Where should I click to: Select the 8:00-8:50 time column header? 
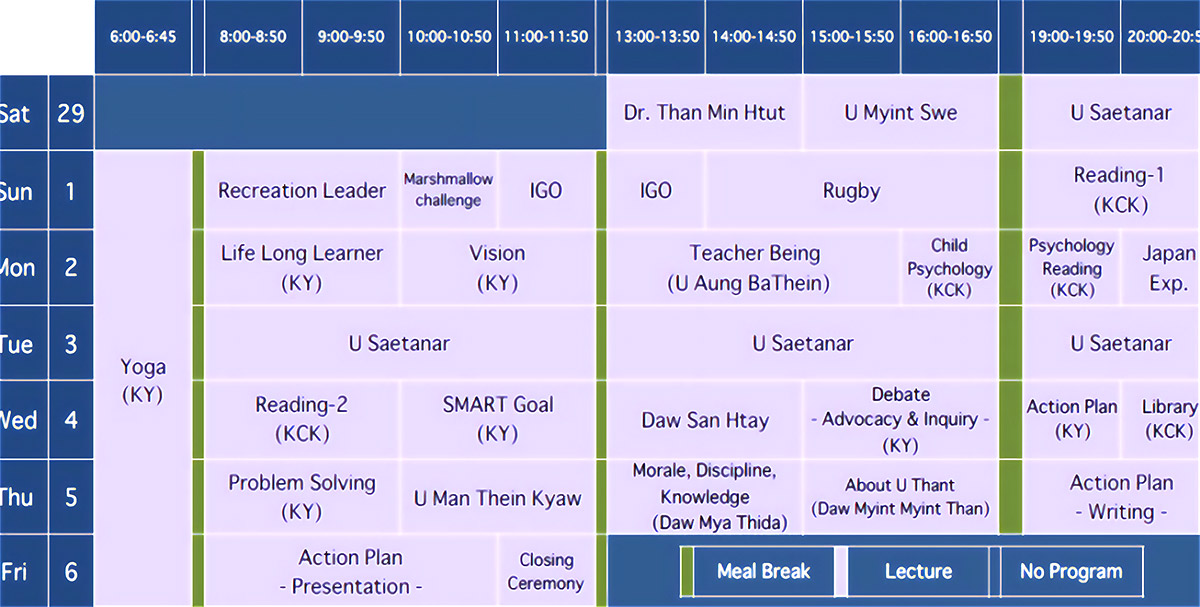coord(253,37)
